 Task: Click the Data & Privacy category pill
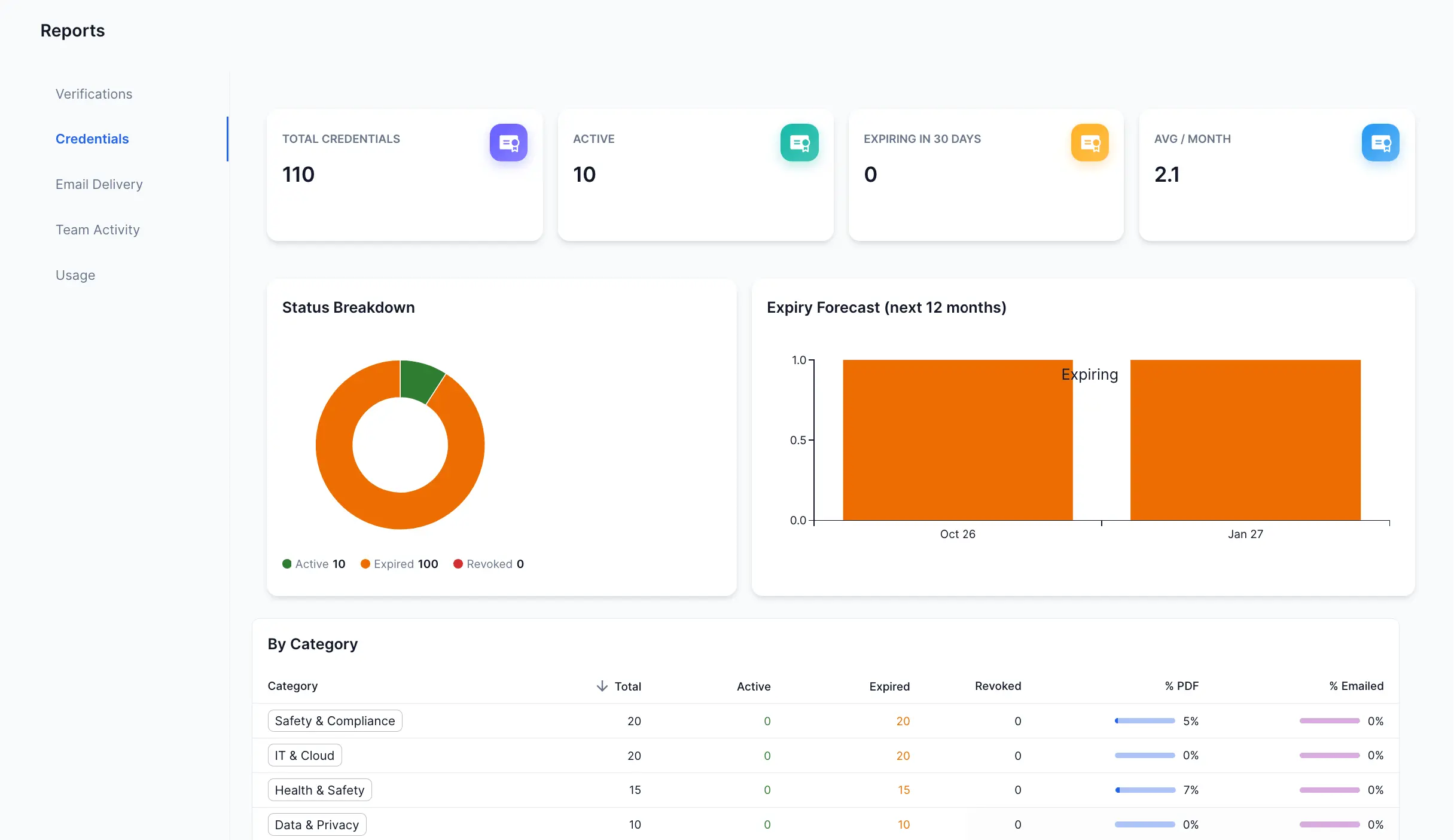[x=316, y=824]
